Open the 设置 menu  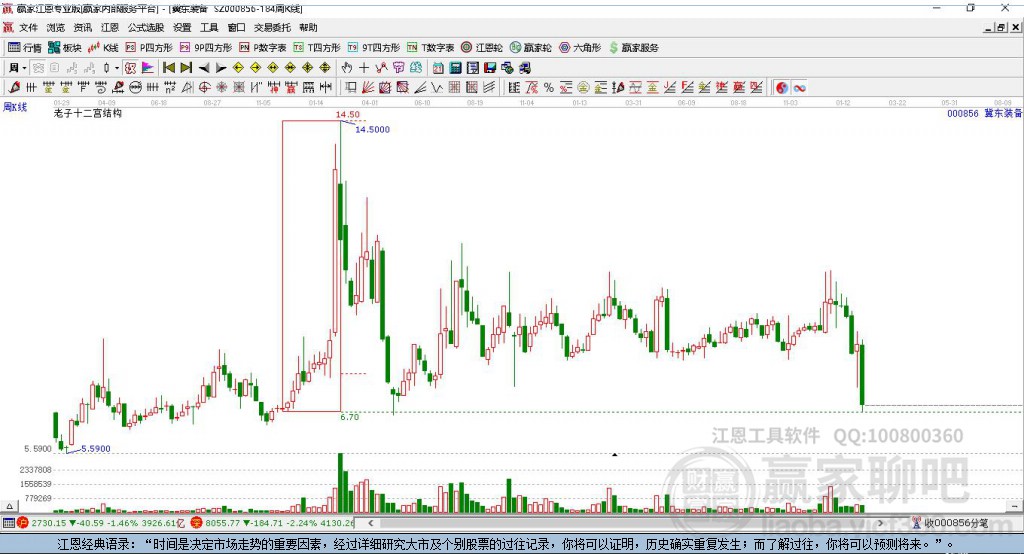[182, 27]
